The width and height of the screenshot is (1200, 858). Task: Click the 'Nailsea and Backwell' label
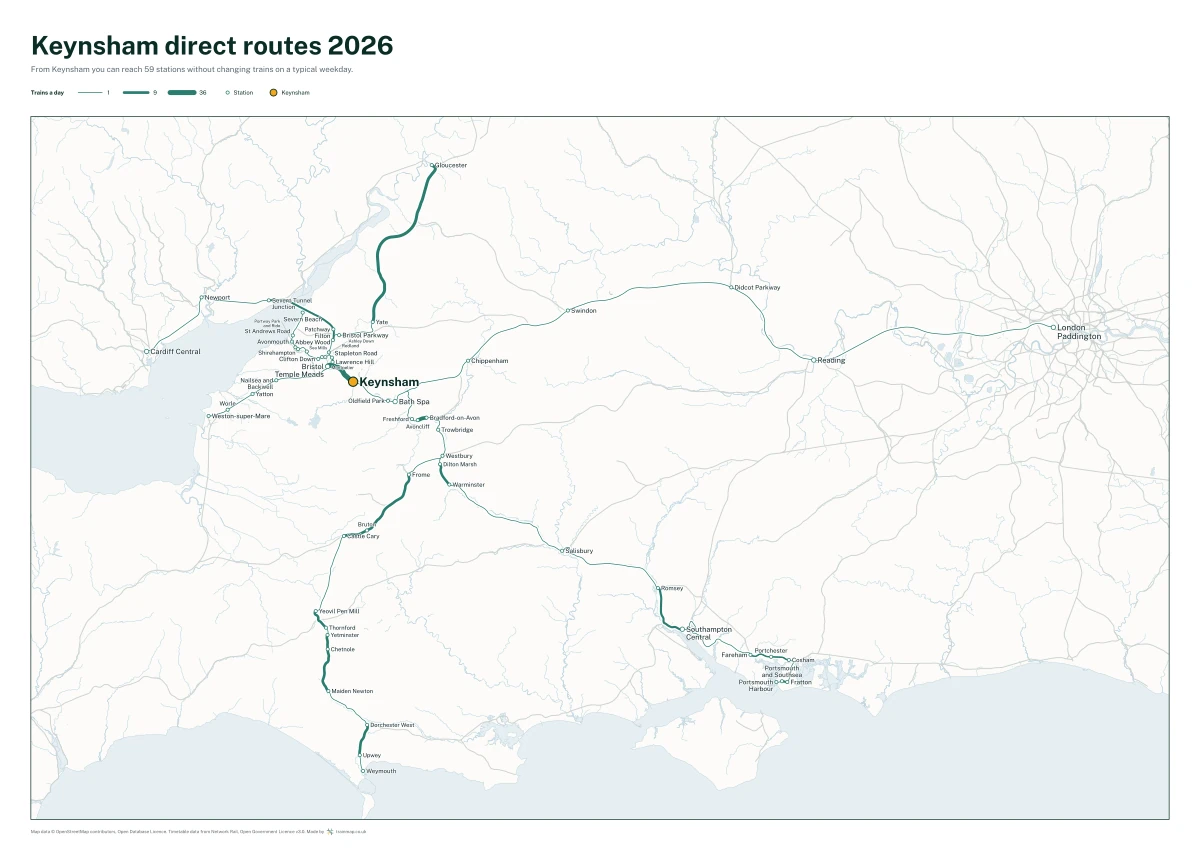[257, 383]
